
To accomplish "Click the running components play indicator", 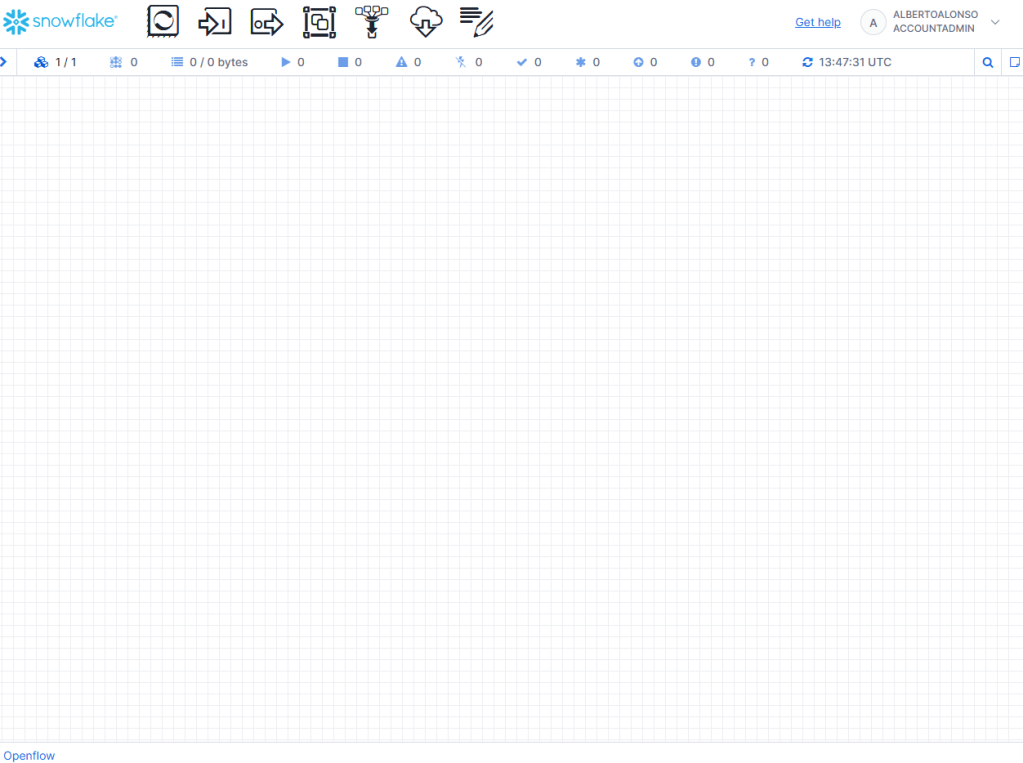I will [286, 62].
